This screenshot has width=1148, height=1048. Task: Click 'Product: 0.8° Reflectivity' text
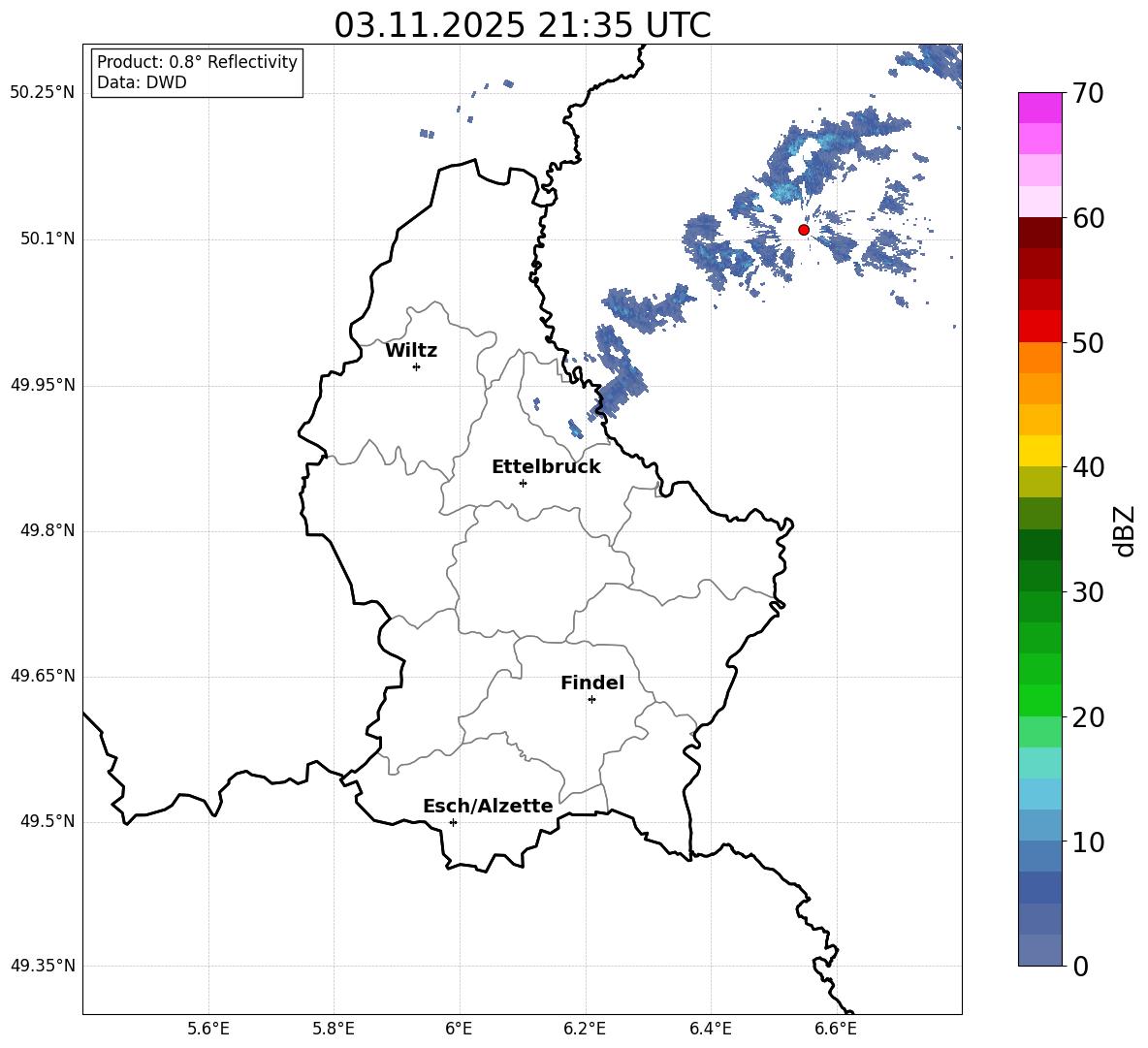point(197,62)
